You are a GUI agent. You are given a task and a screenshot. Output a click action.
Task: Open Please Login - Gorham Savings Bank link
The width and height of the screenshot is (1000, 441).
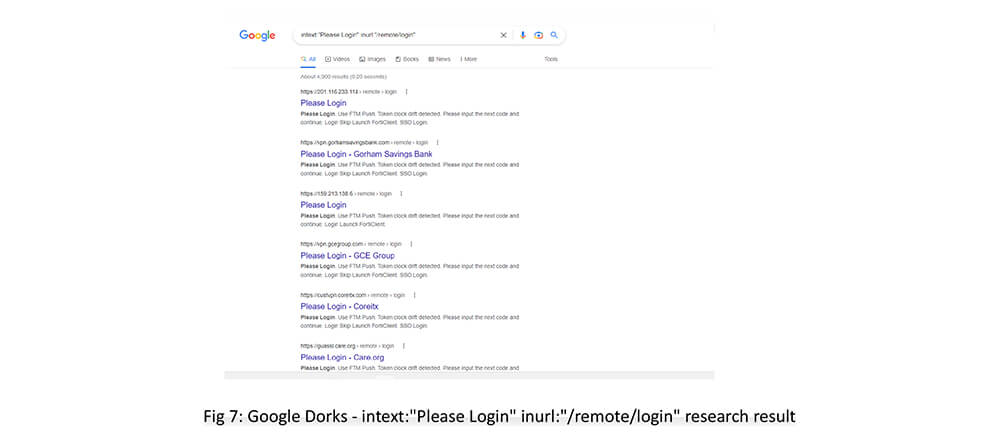[359, 154]
